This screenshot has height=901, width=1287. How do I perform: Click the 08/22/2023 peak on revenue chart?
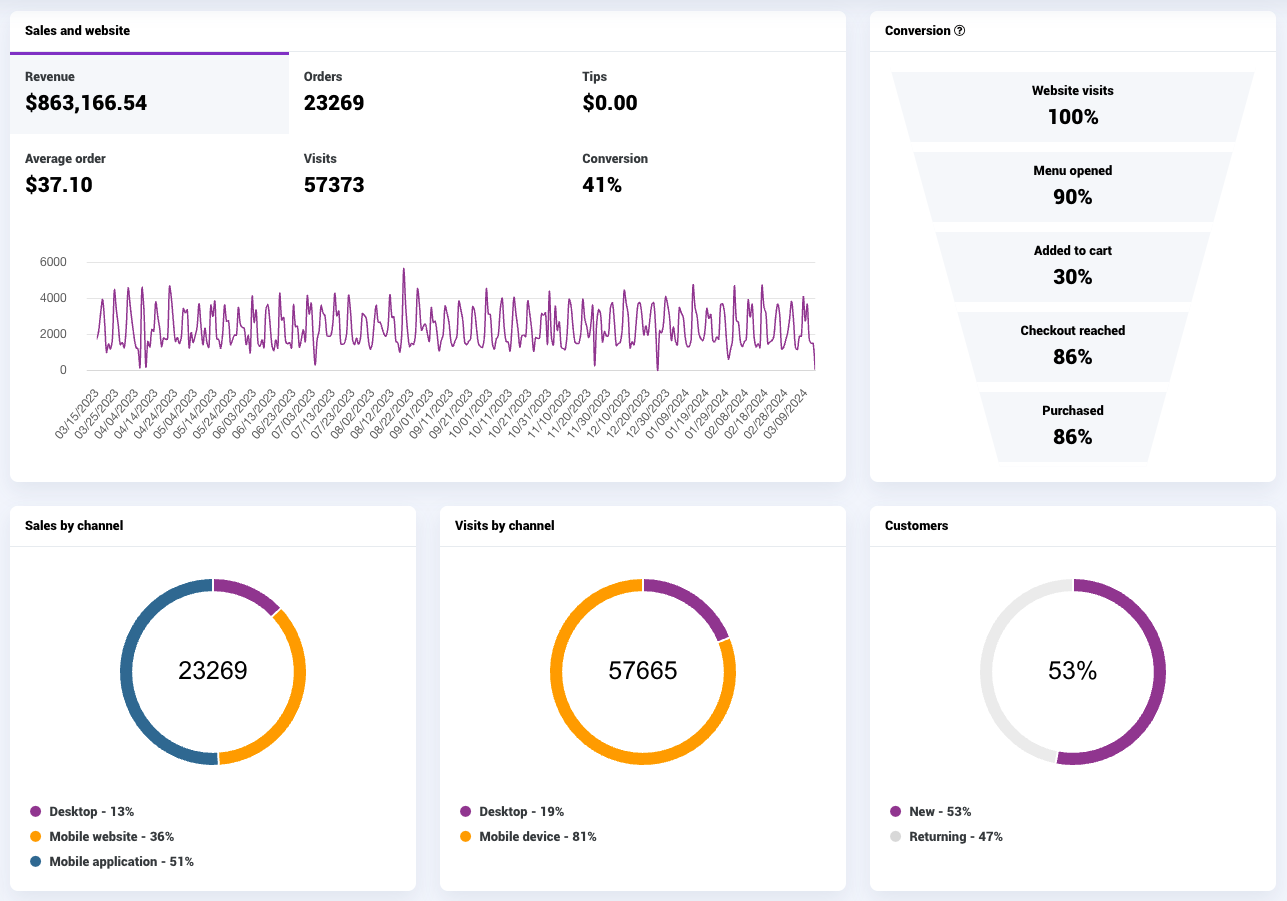[403, 269]
